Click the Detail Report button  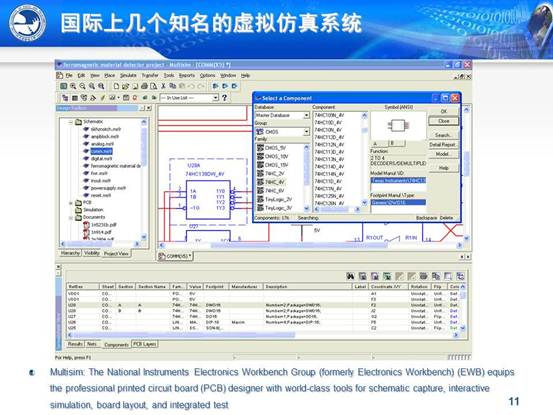click(x=442, y=145)
